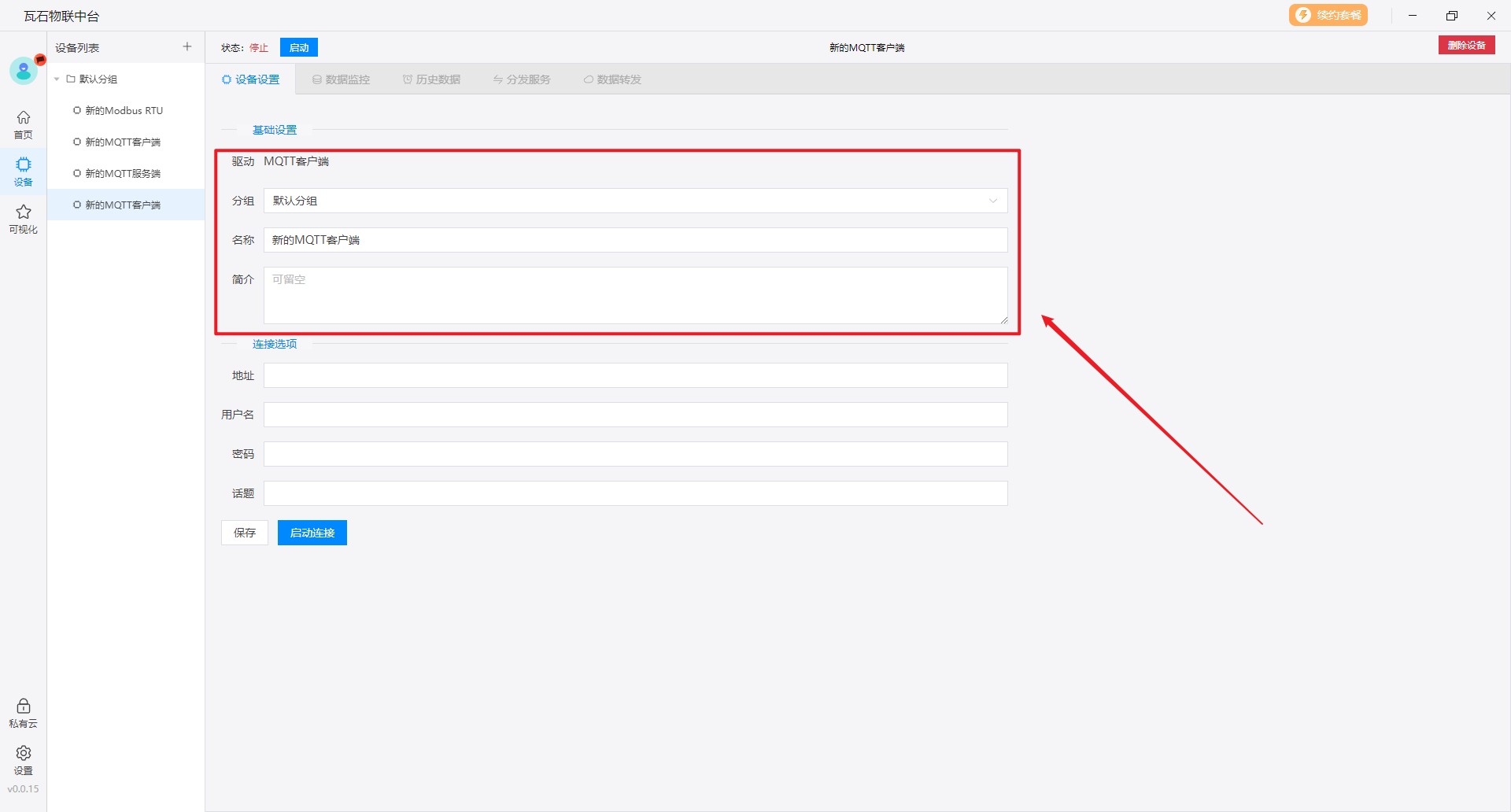This screenshot has width=1511, height=812.
Task: Click the 保存 button
Action: [x=245, y=533]
